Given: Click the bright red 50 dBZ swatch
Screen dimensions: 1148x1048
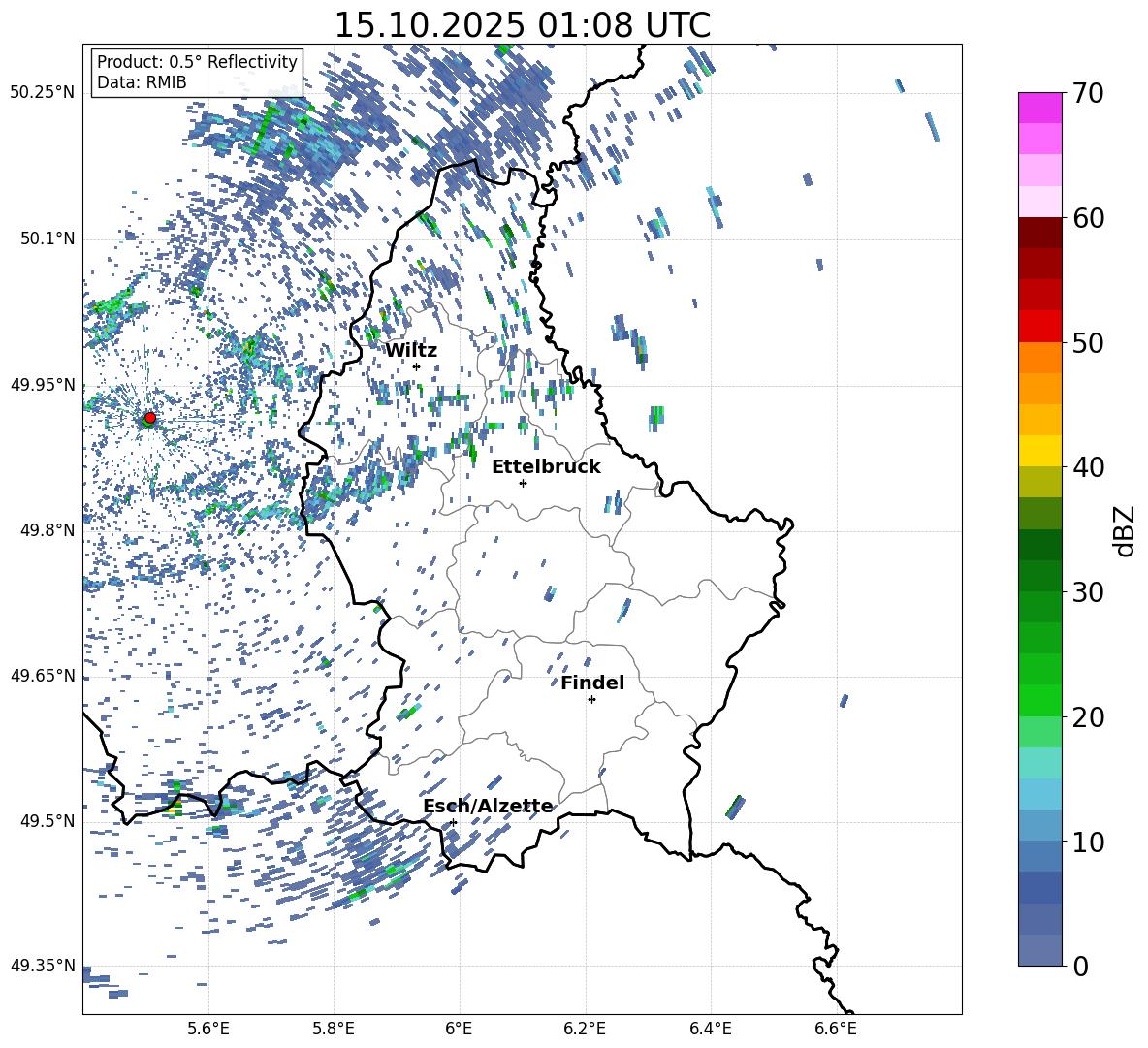Looking at the screenshot, I should (x=1040, y=327).
